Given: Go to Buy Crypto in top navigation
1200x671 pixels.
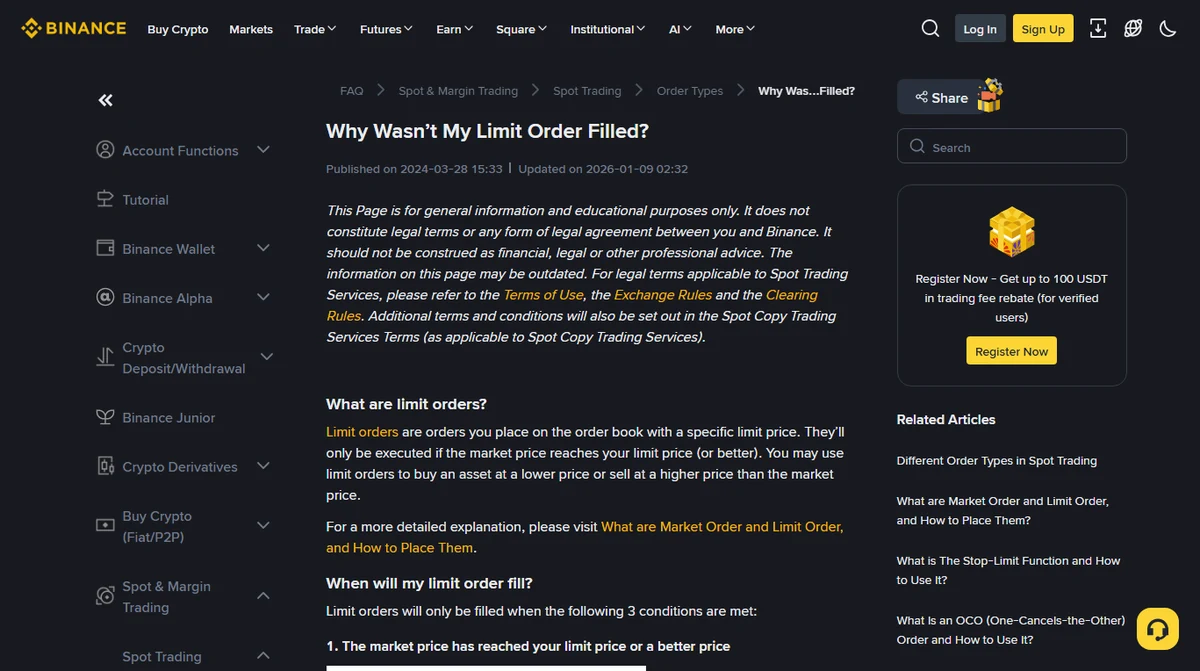Looking at the screenshot, I should tap(178, 29).
